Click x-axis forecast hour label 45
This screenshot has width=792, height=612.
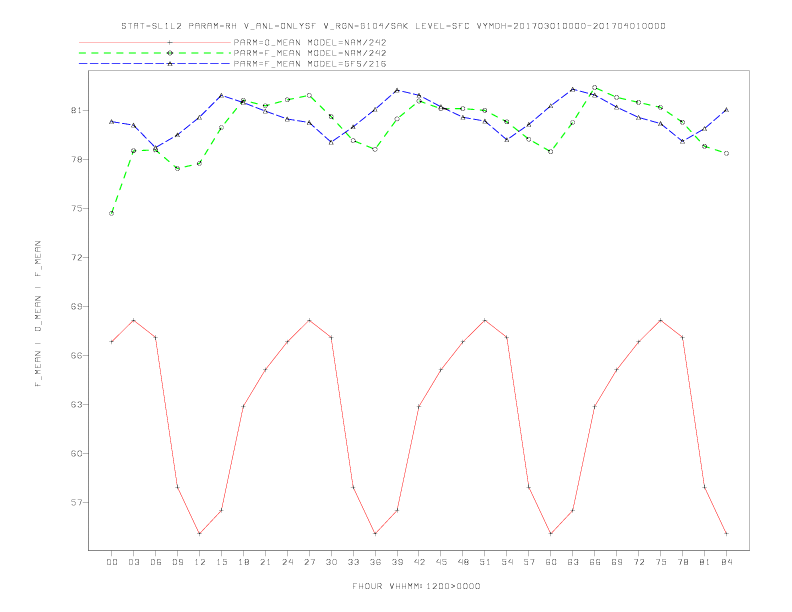click(x=441, y=562)
